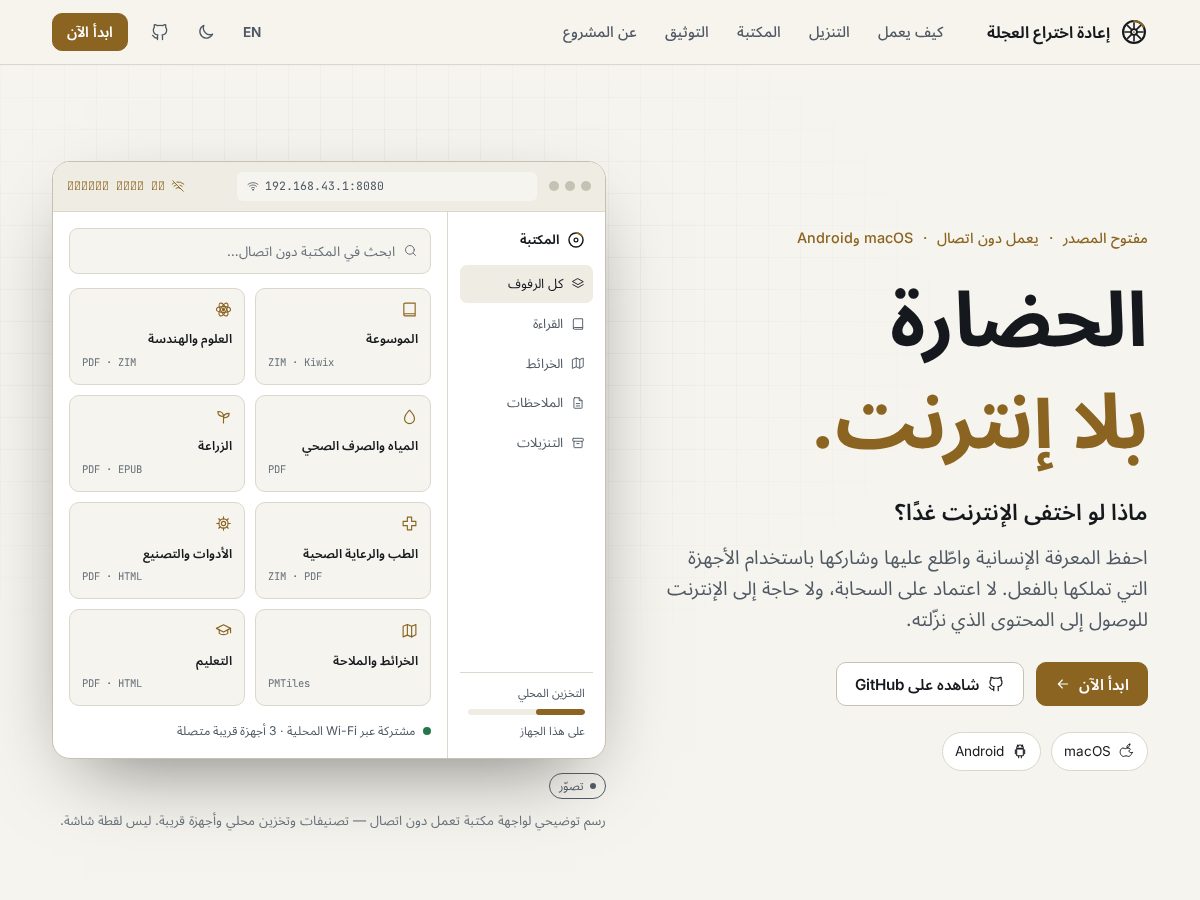The width and height of the screenshot is (1200, 900).
Task: Select 'كل الرفوف' in the sidebar
Action: point(526,284)
